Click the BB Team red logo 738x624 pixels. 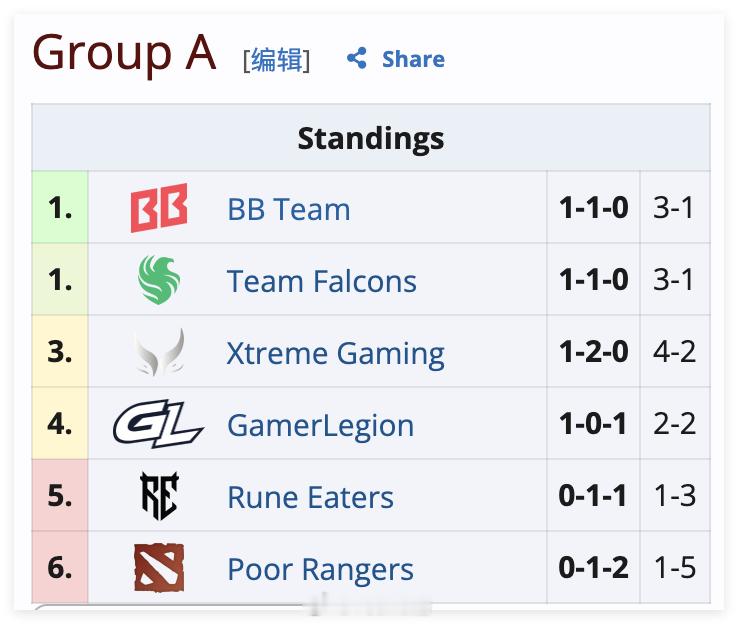(x=159, y=208)
